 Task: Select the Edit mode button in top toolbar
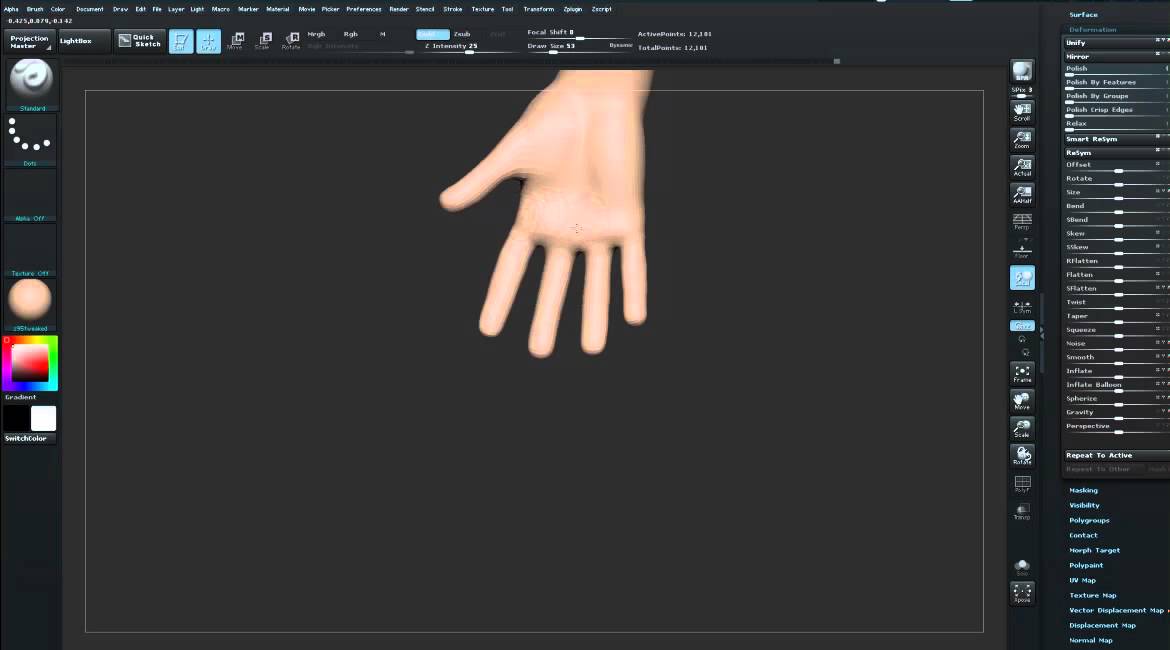pyautogui.click(x=181, y=41)
